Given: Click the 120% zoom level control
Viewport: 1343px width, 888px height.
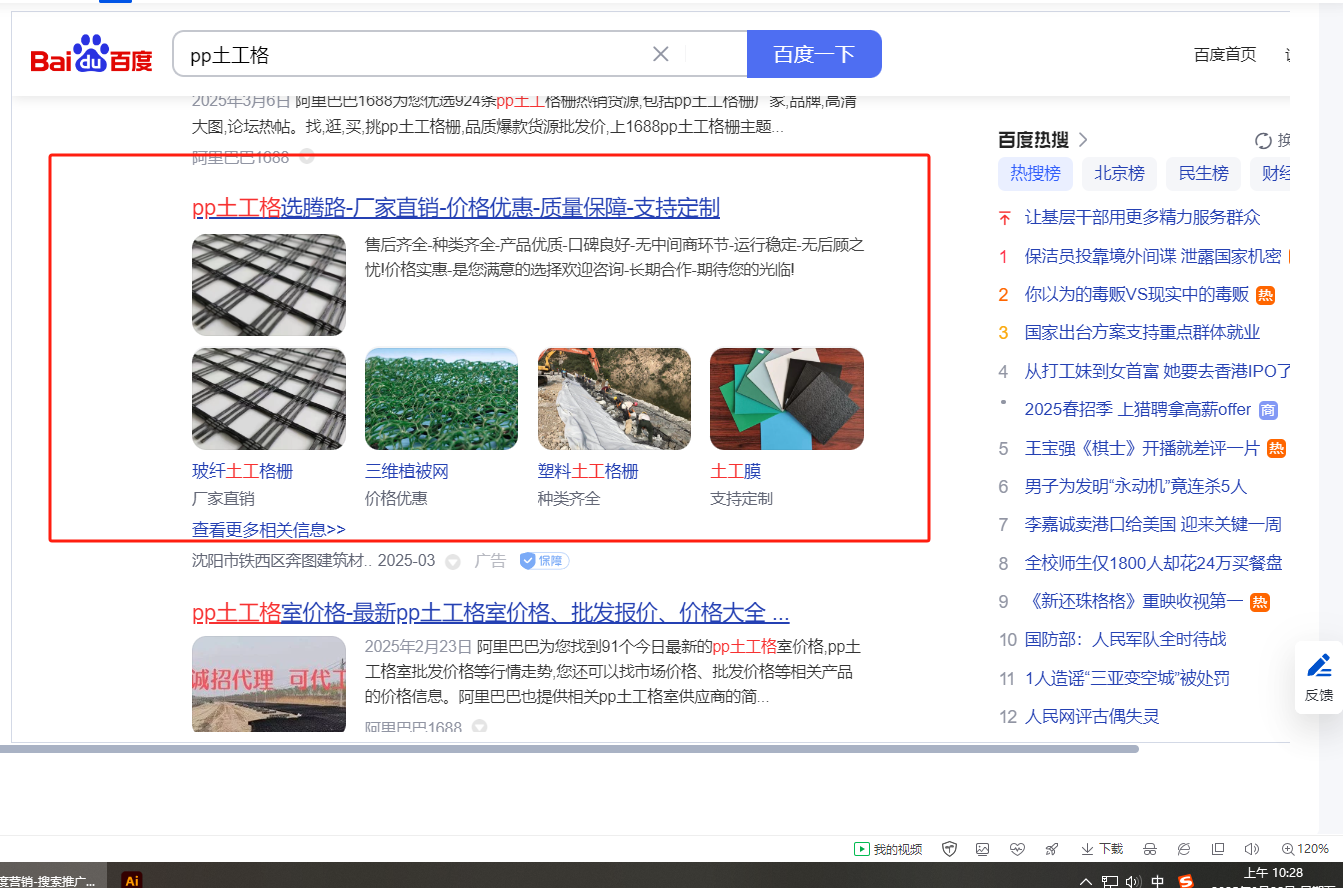Looking at the screenshot, I should click(1305, 849).
